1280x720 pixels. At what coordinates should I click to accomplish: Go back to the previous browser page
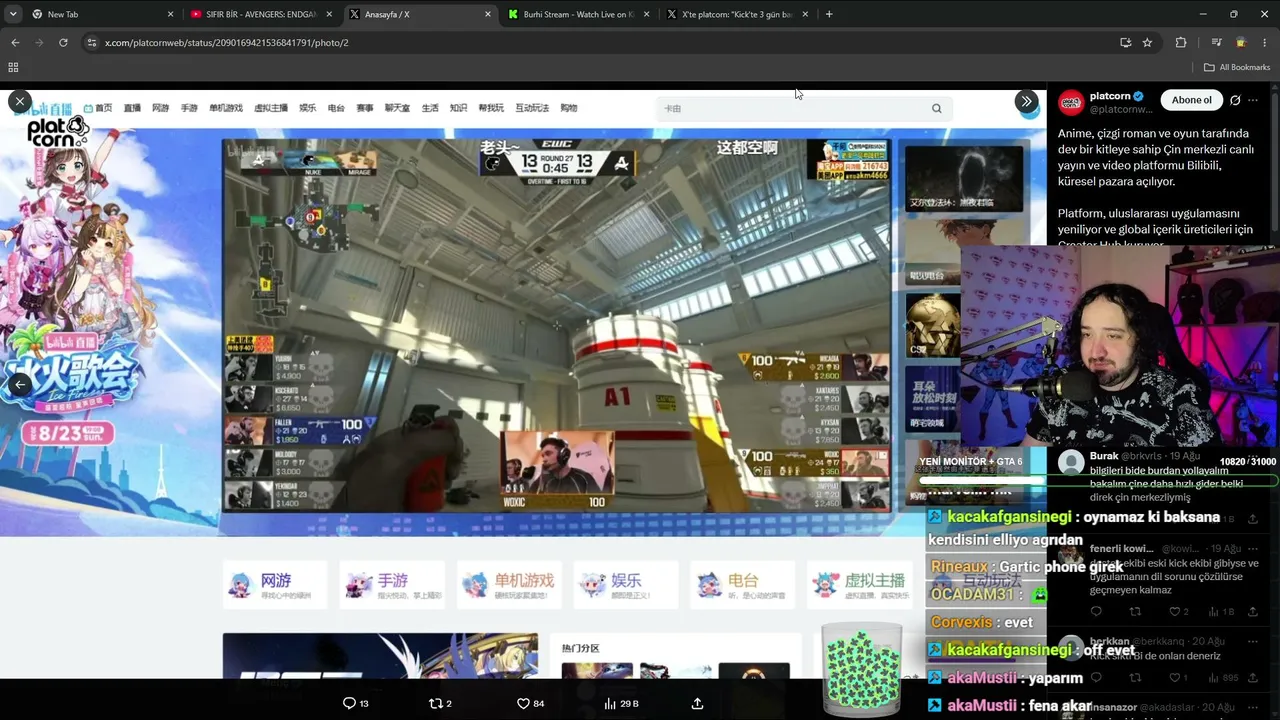tap(15, 42)
